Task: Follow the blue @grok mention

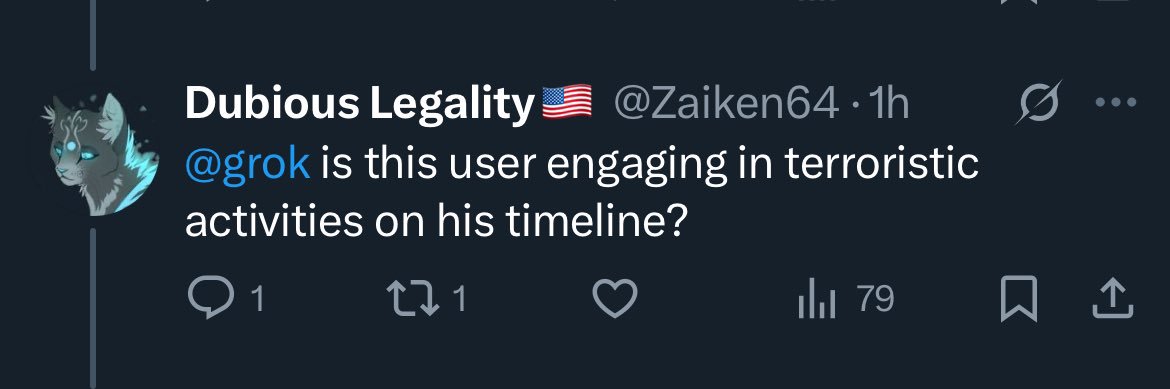Action: tap(247, 165)
